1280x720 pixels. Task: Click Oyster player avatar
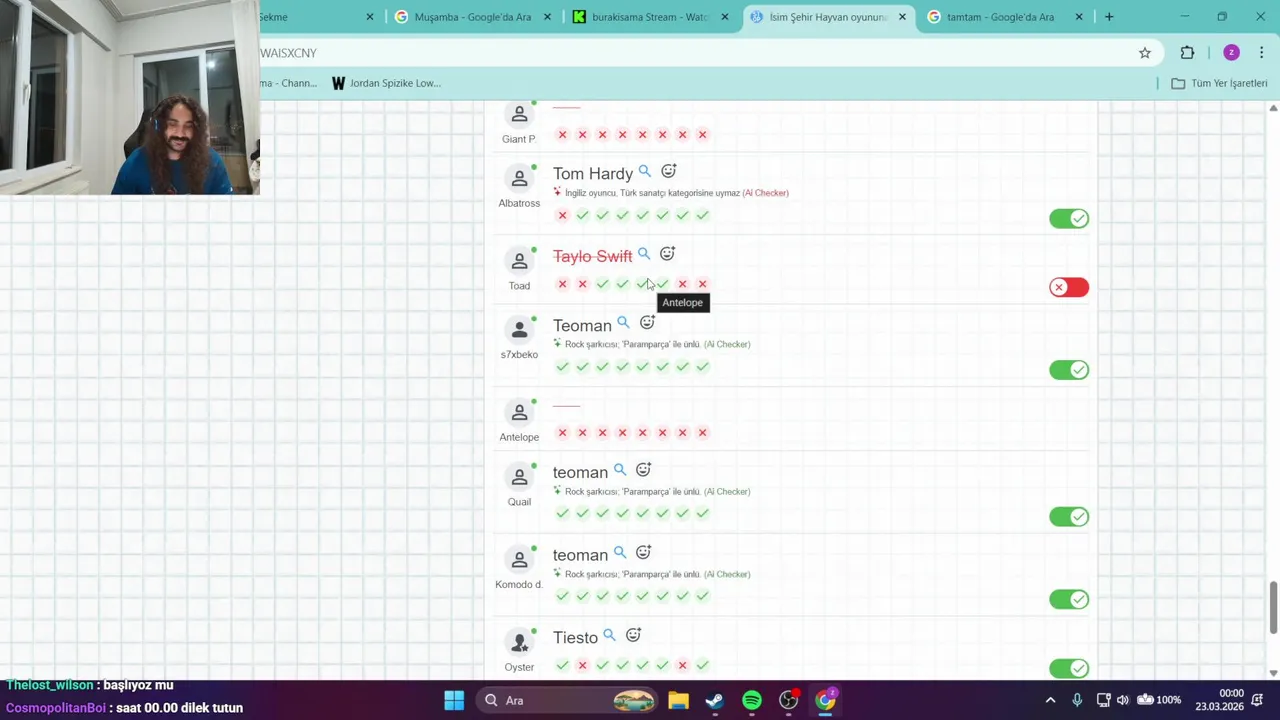coord(519,642)
